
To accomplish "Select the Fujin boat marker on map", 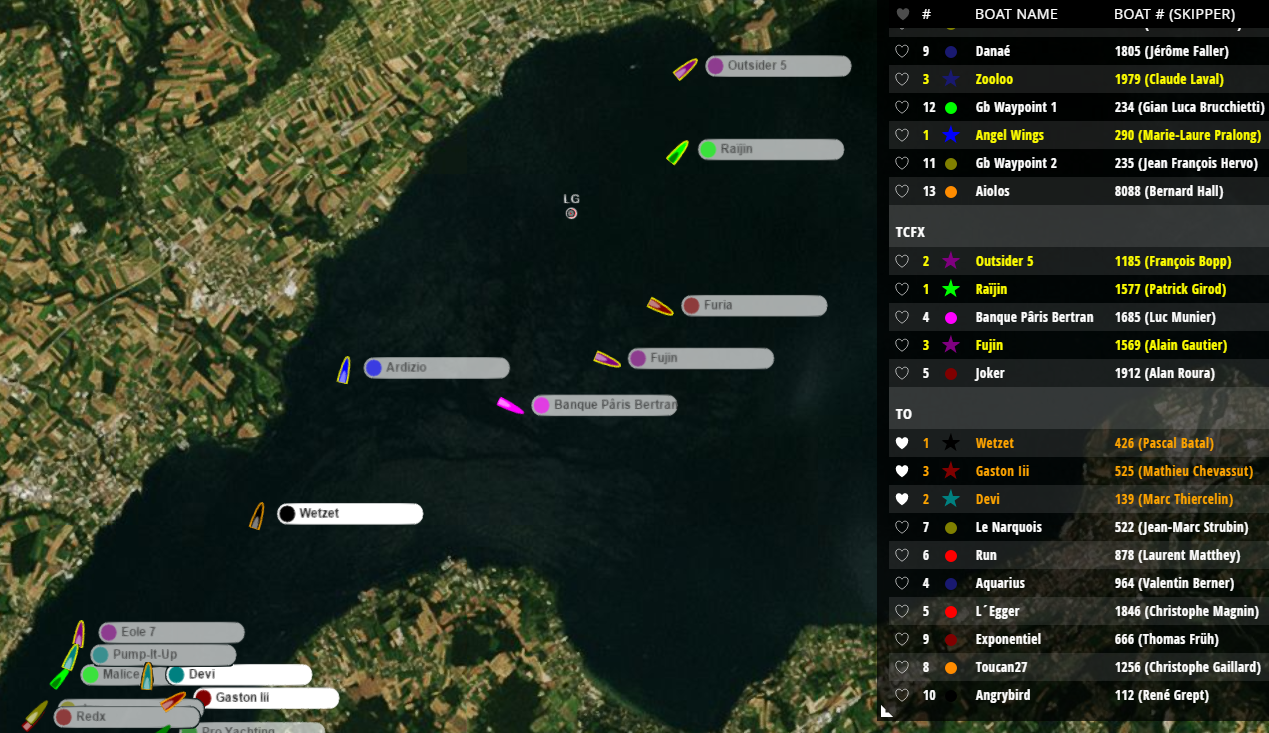I will (x=607, y=359).
